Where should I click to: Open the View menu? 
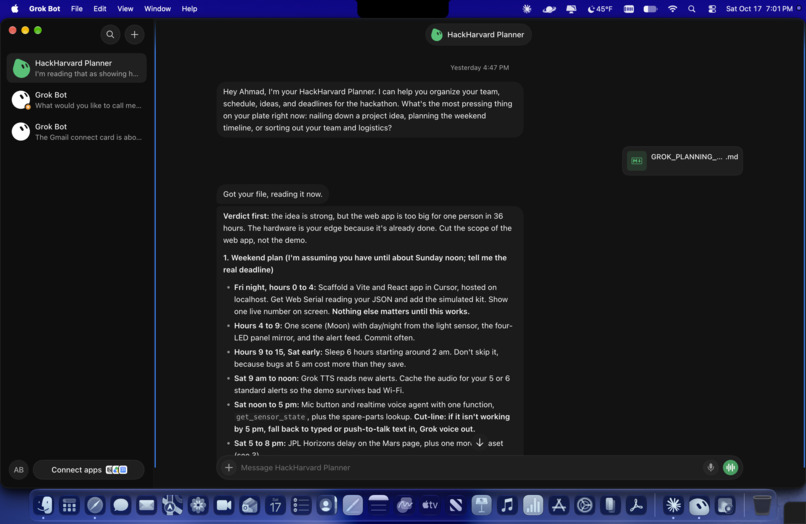point(125,9)
